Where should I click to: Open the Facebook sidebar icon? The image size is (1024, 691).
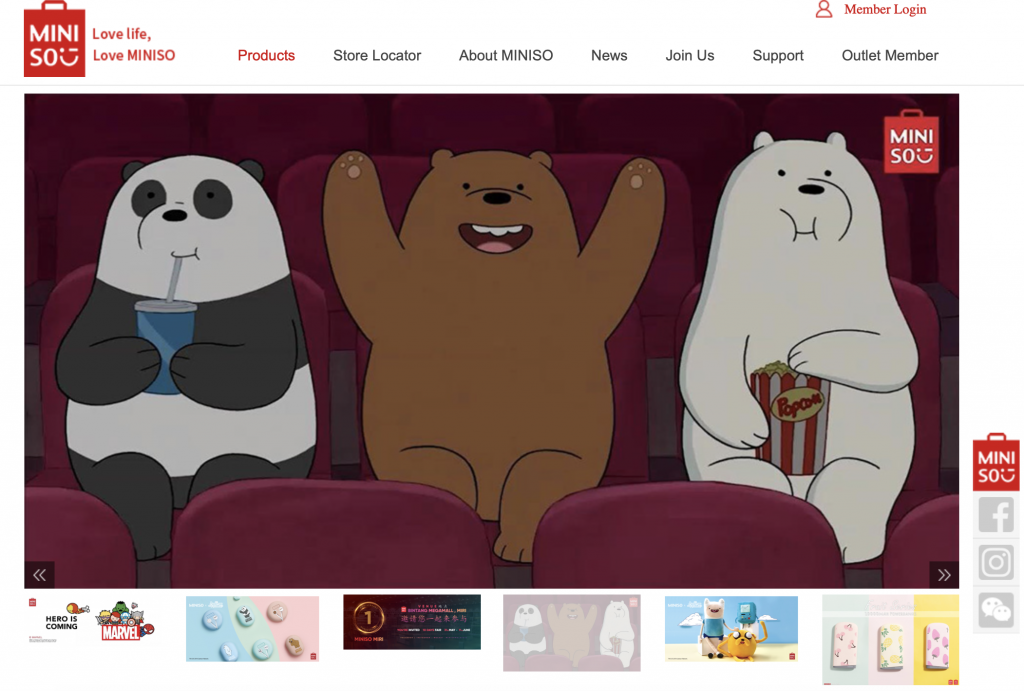pos(996,515)
